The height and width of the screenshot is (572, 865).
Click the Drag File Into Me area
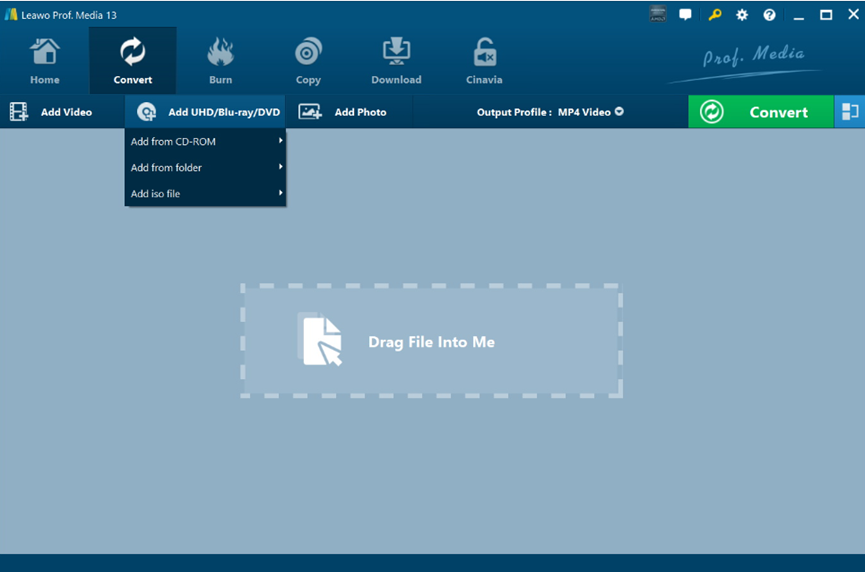point(431,341)
